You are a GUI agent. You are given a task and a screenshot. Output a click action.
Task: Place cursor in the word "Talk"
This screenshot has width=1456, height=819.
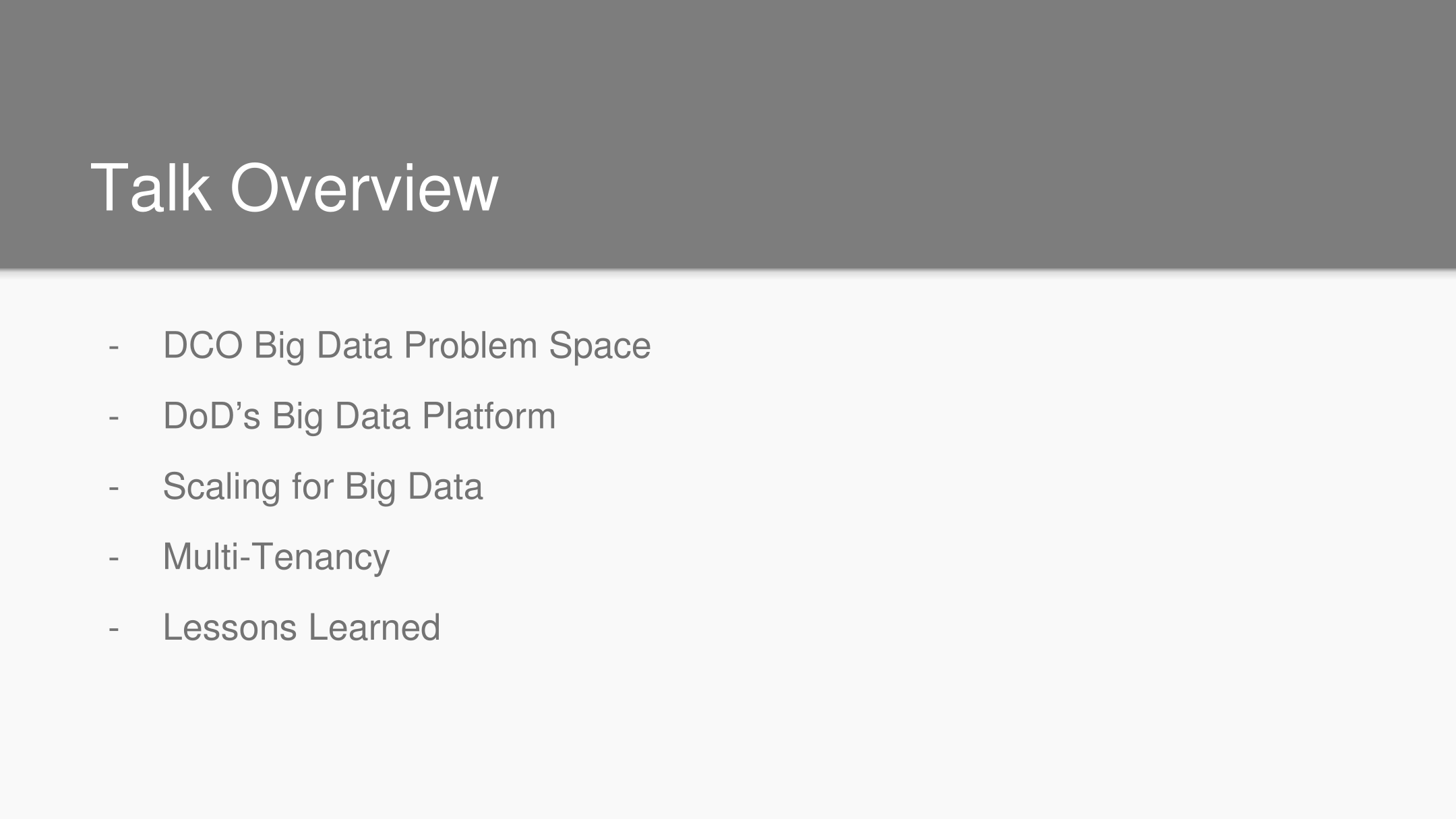150,188
